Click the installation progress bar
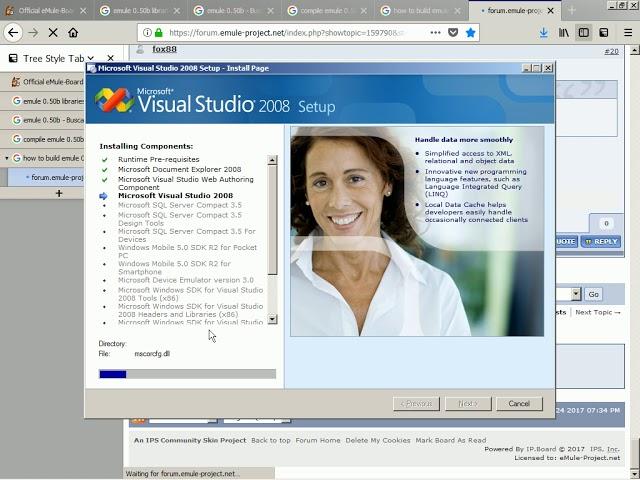640x480 pixels. tap(187, 374)
